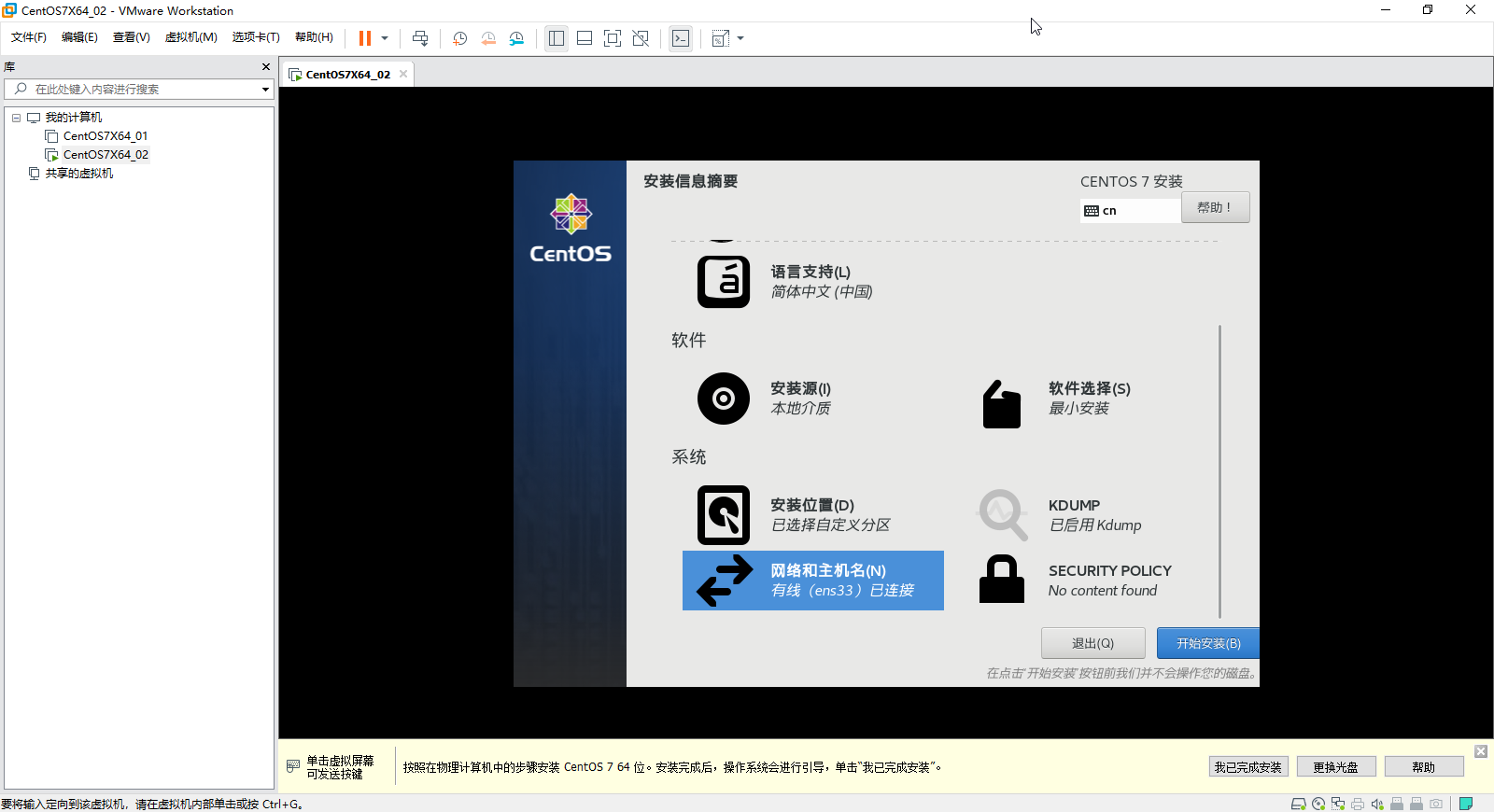This screenshot has width=1494, height=812.
Task: Open the snapshot manager icon
Action: tap(516, 38)
